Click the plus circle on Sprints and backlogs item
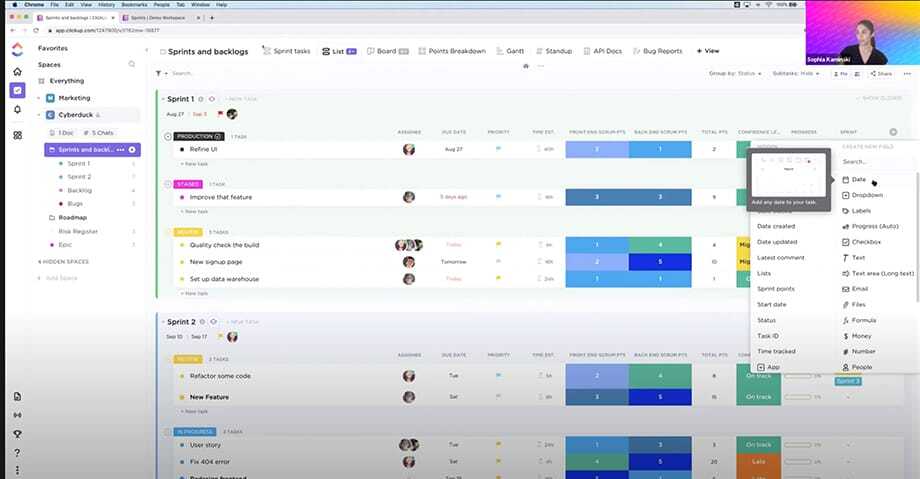This screenshot has width=920, height=479. click(x=132, y=150)
